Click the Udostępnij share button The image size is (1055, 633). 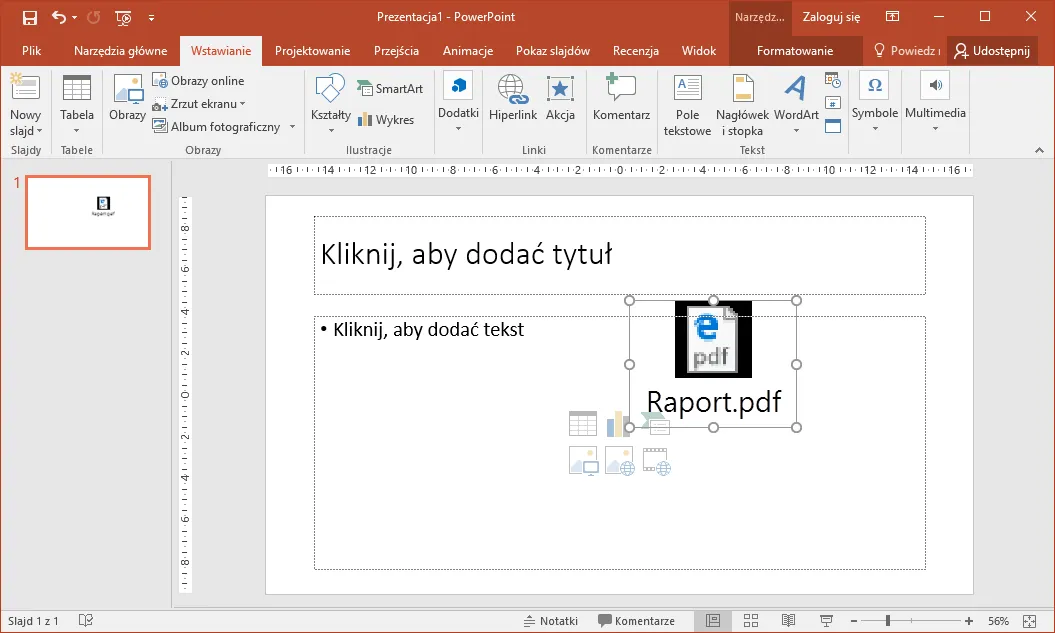(992, 50)
